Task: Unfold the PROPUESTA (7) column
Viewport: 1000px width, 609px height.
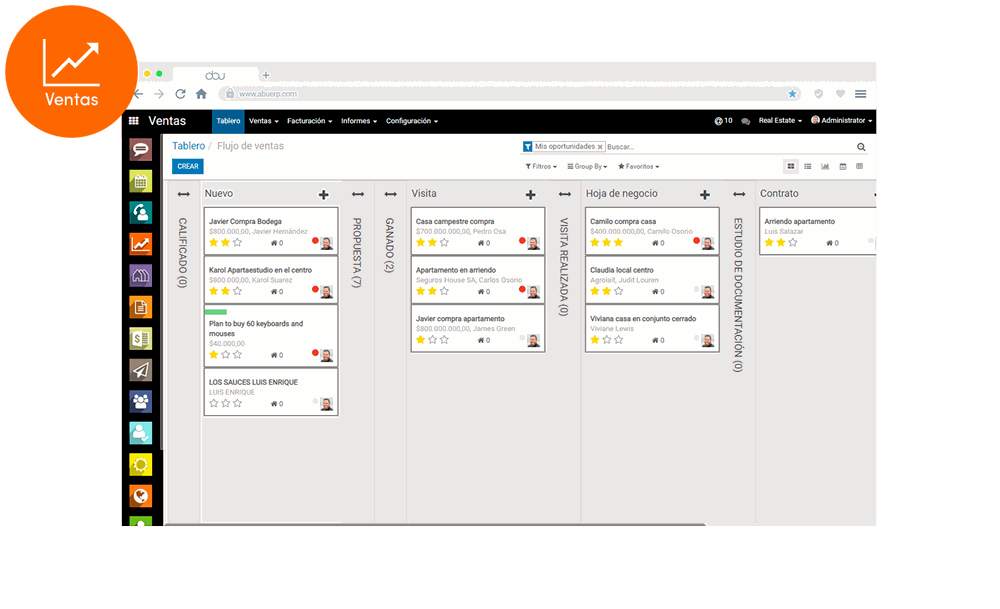Action: click(358, 194)
